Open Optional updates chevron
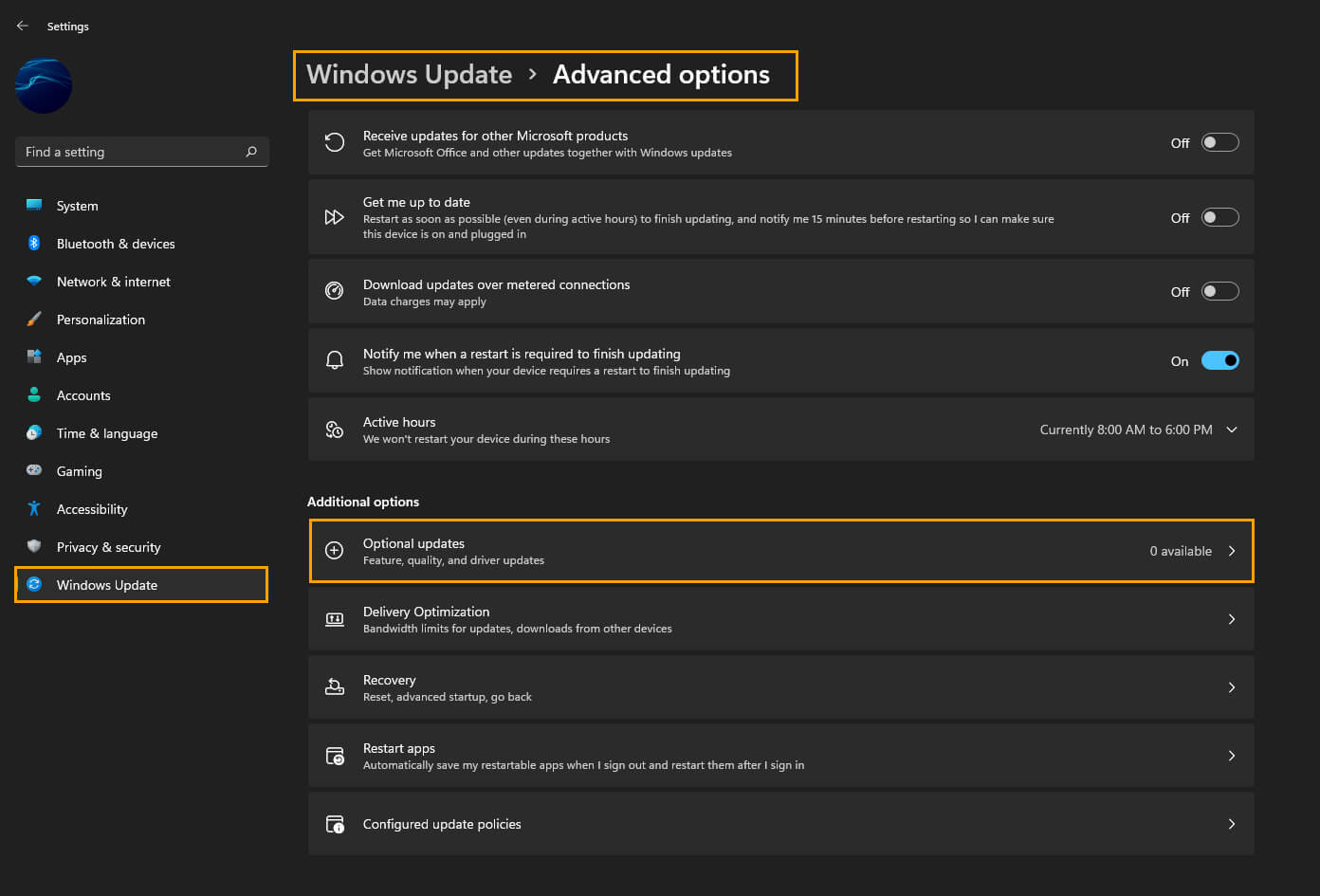This screenshot has height=896, width=1320. coord(1232,551)
